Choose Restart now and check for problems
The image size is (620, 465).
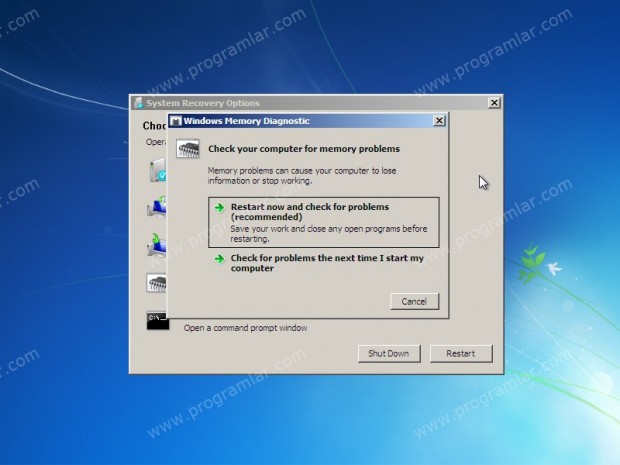pos(323,222)
